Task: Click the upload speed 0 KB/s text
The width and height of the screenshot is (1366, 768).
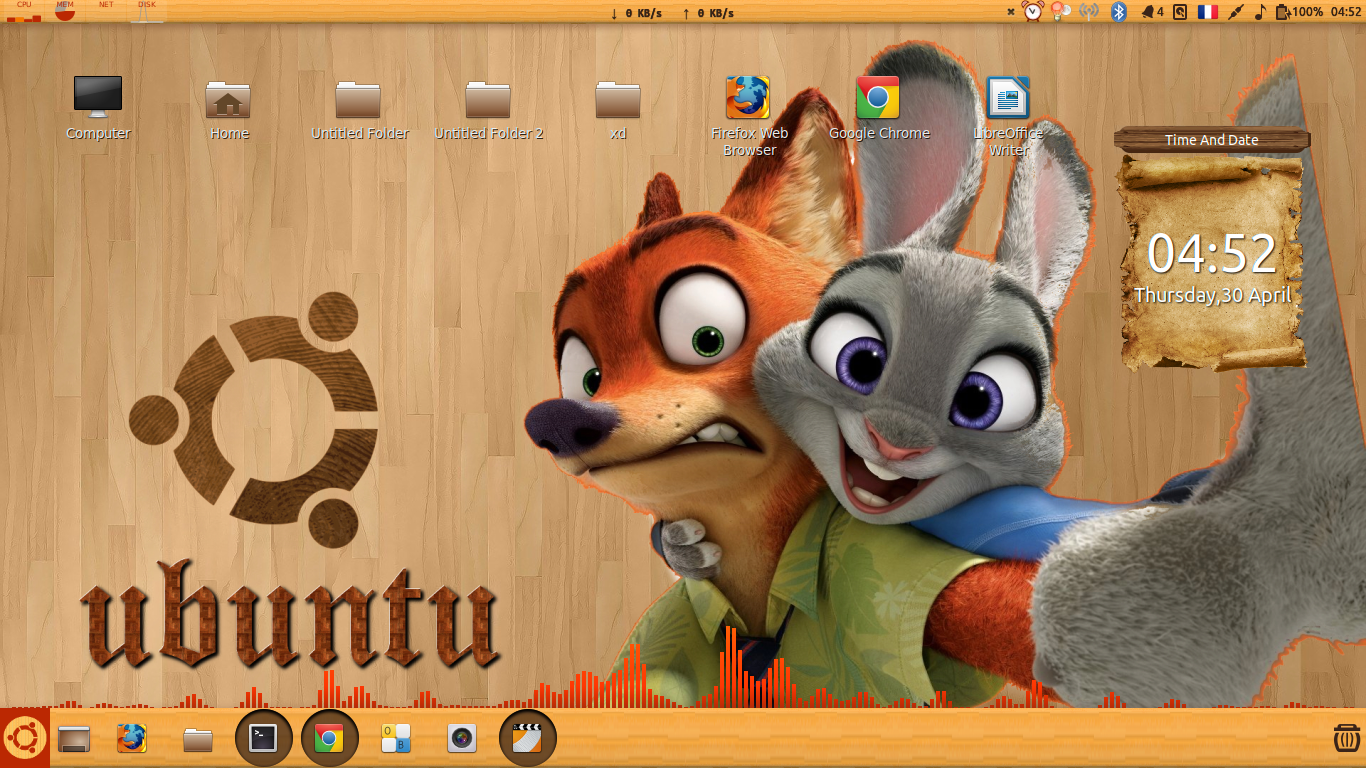Action: coord(708,13)
